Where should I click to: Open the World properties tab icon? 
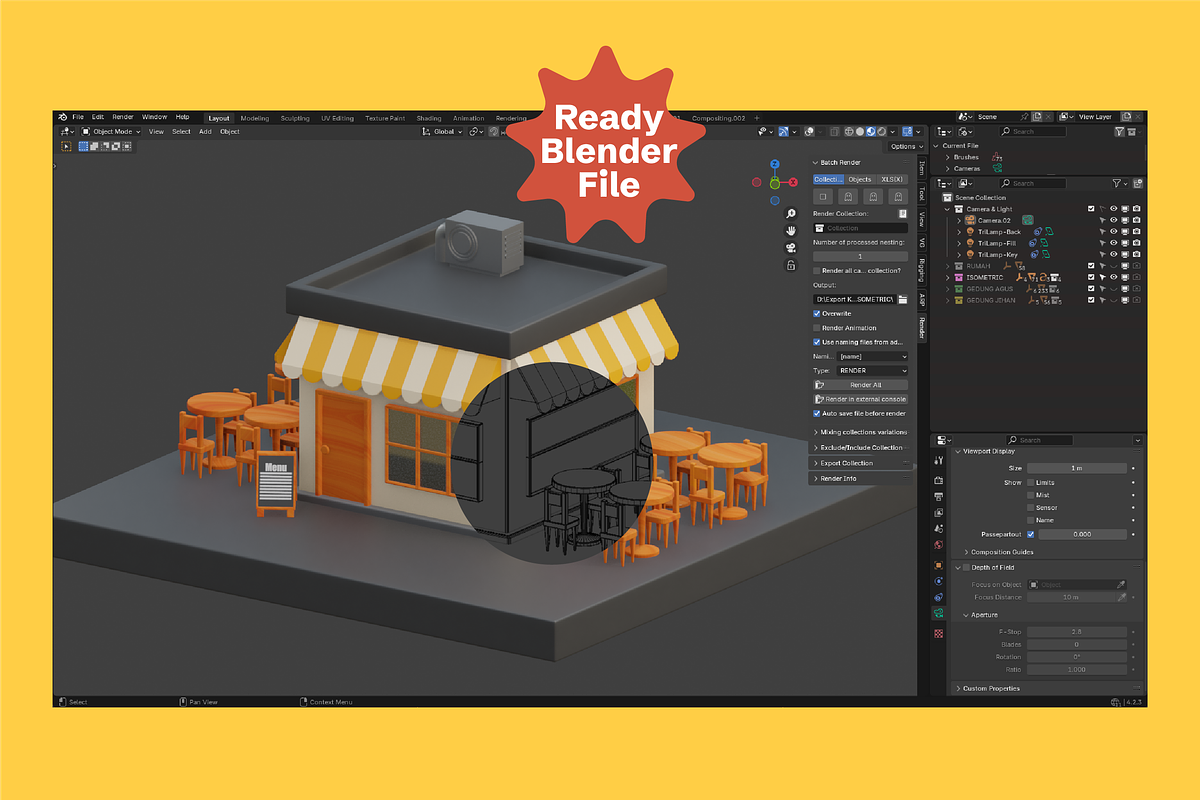click(x=938, y=545)
